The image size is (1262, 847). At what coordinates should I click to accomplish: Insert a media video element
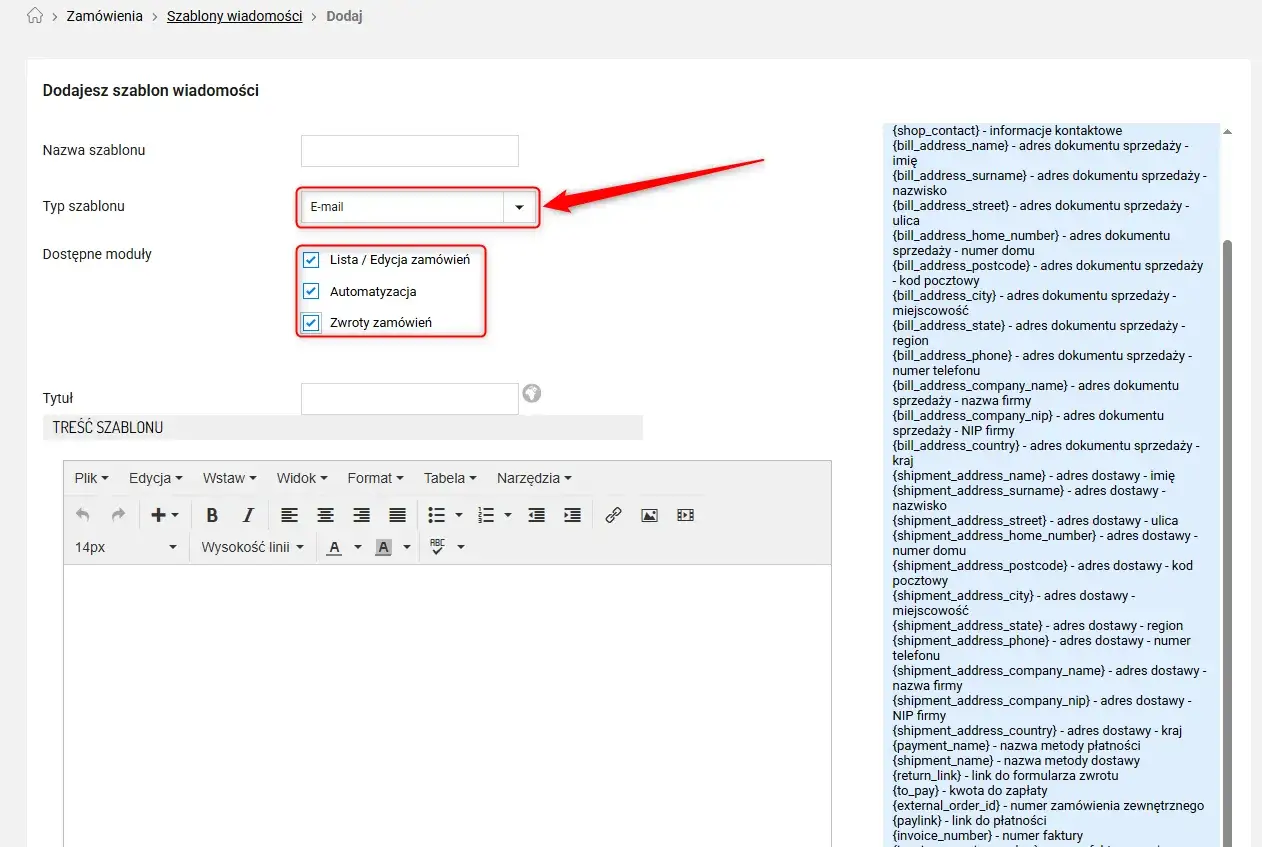[x=685, y=515]
